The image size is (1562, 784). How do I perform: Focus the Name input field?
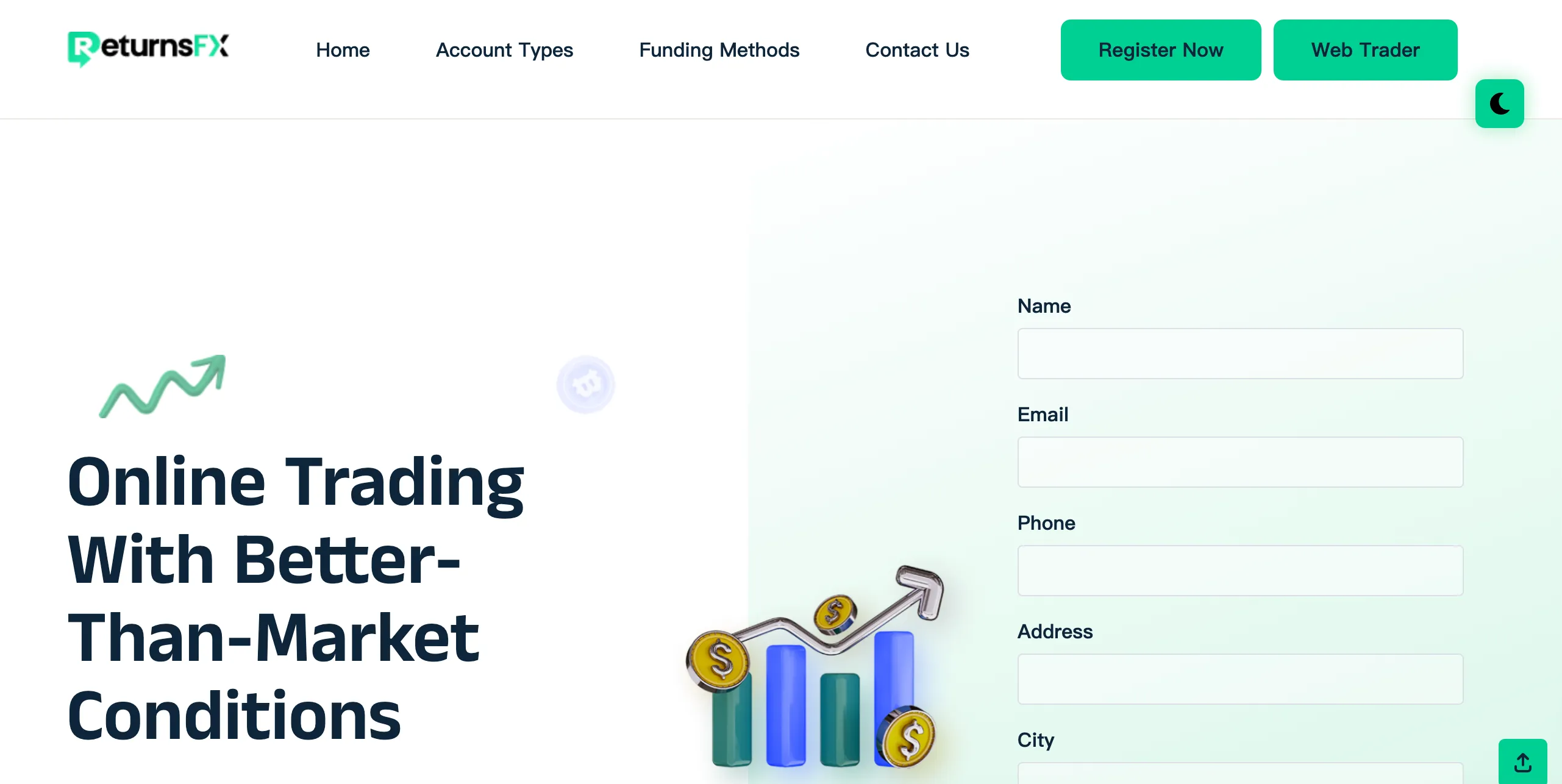pyautogui.click(x=1240, y=354)
